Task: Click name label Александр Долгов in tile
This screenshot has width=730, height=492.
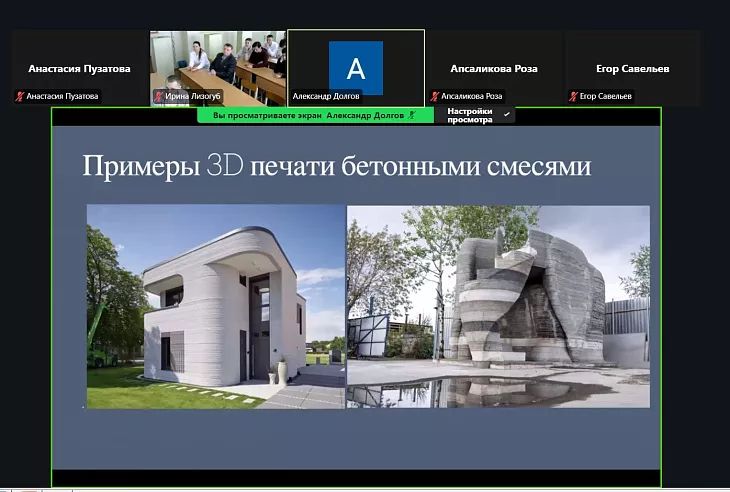Action: pyautogui.click(x=326, y=96)
